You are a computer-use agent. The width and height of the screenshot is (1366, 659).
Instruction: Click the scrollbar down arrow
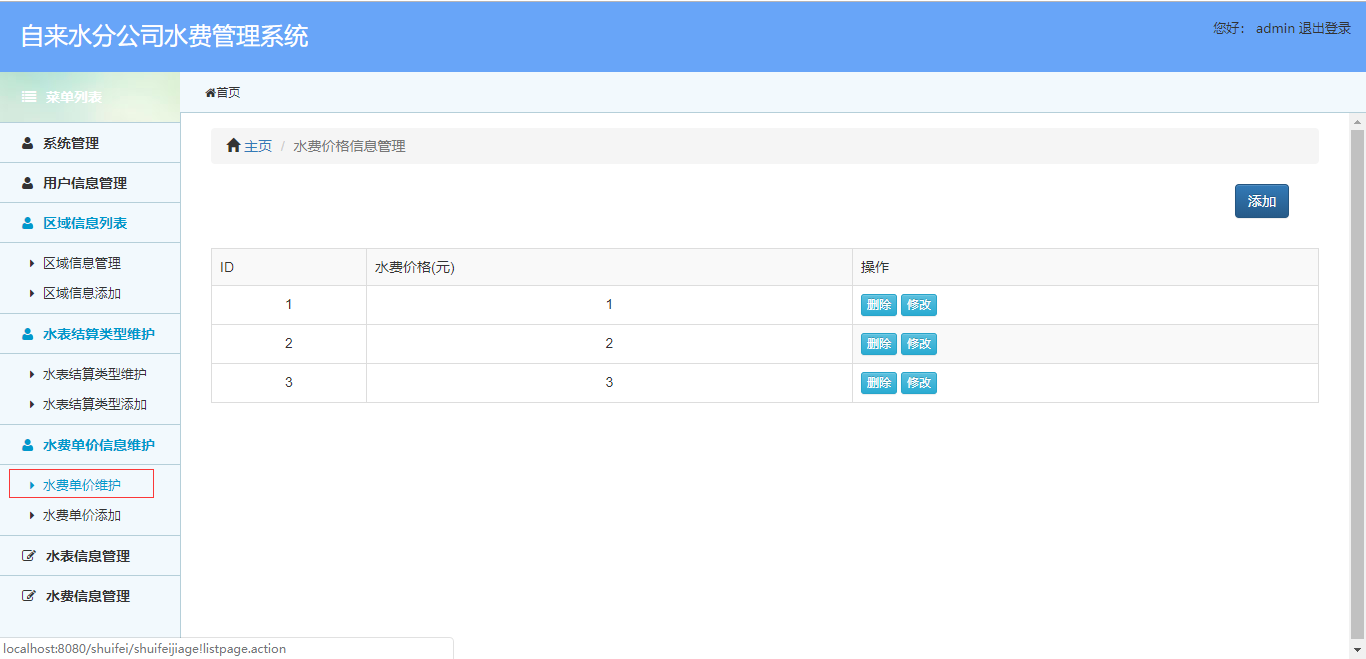tap(1357, 650)
